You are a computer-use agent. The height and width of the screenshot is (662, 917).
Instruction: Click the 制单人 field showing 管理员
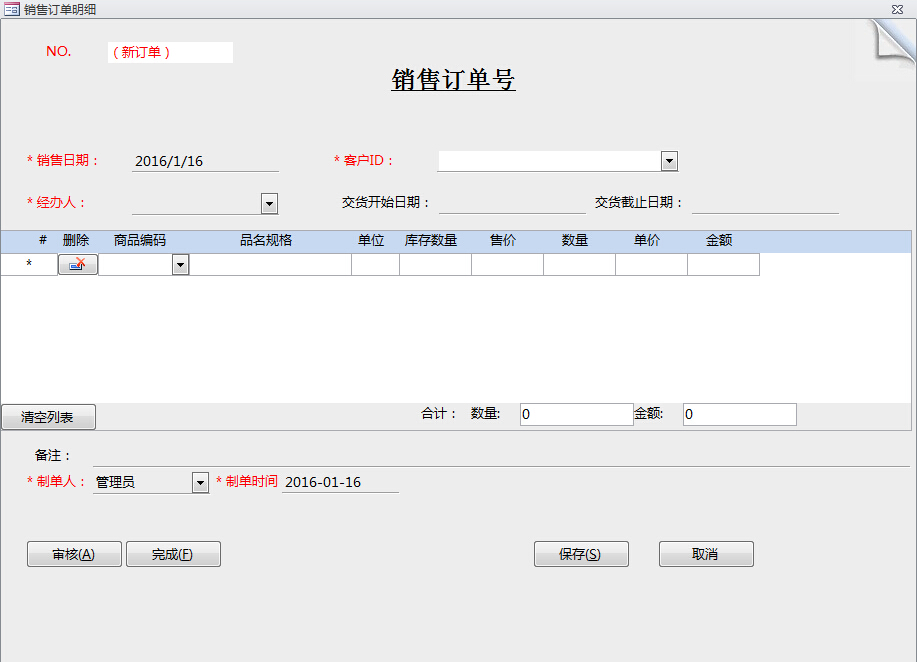[x=143, y=482]
